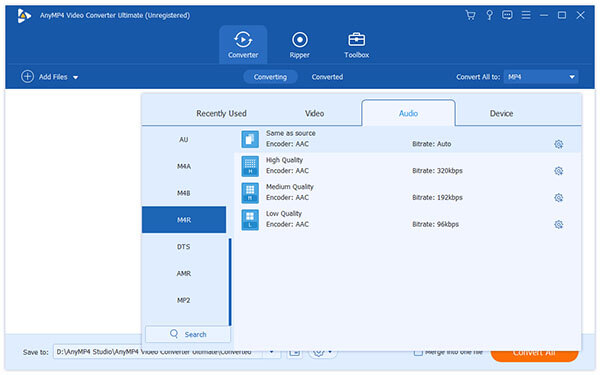The image size is (600, 375).
Task: Open settings gear for Medium Quality 192kbps
Action: 558,198
